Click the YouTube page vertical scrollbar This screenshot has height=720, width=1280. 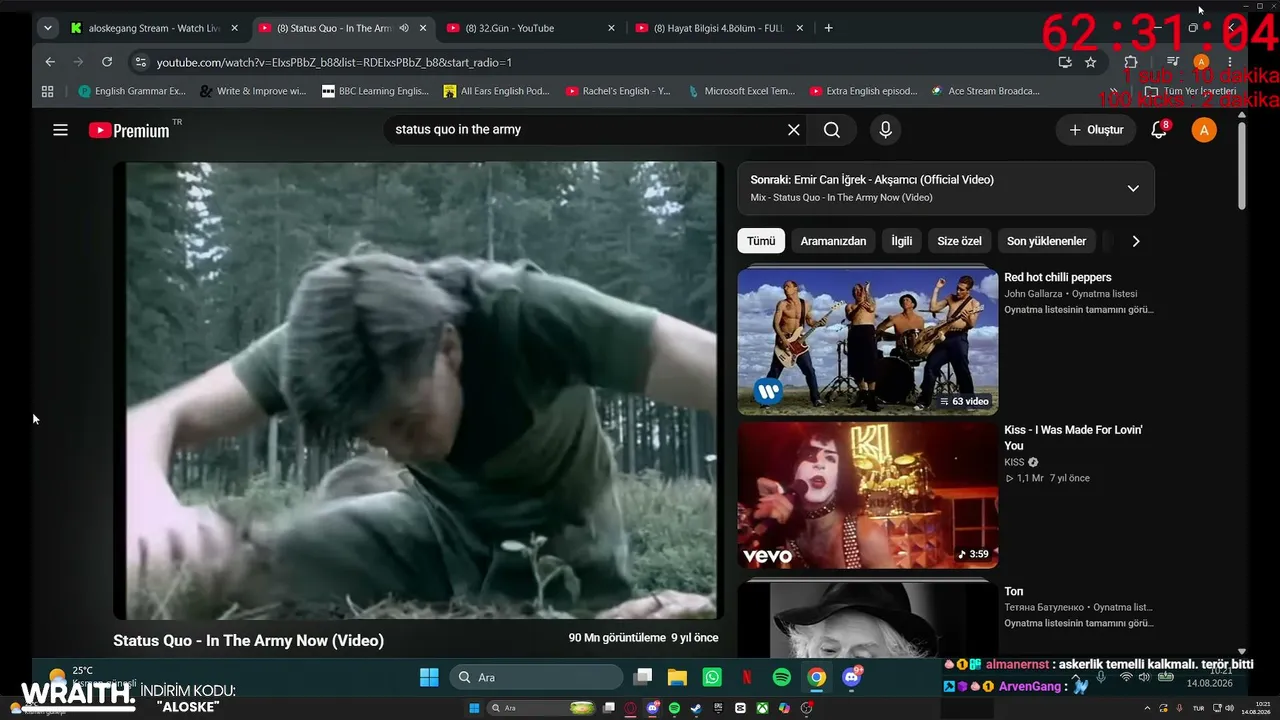(x=1242, y=165)
